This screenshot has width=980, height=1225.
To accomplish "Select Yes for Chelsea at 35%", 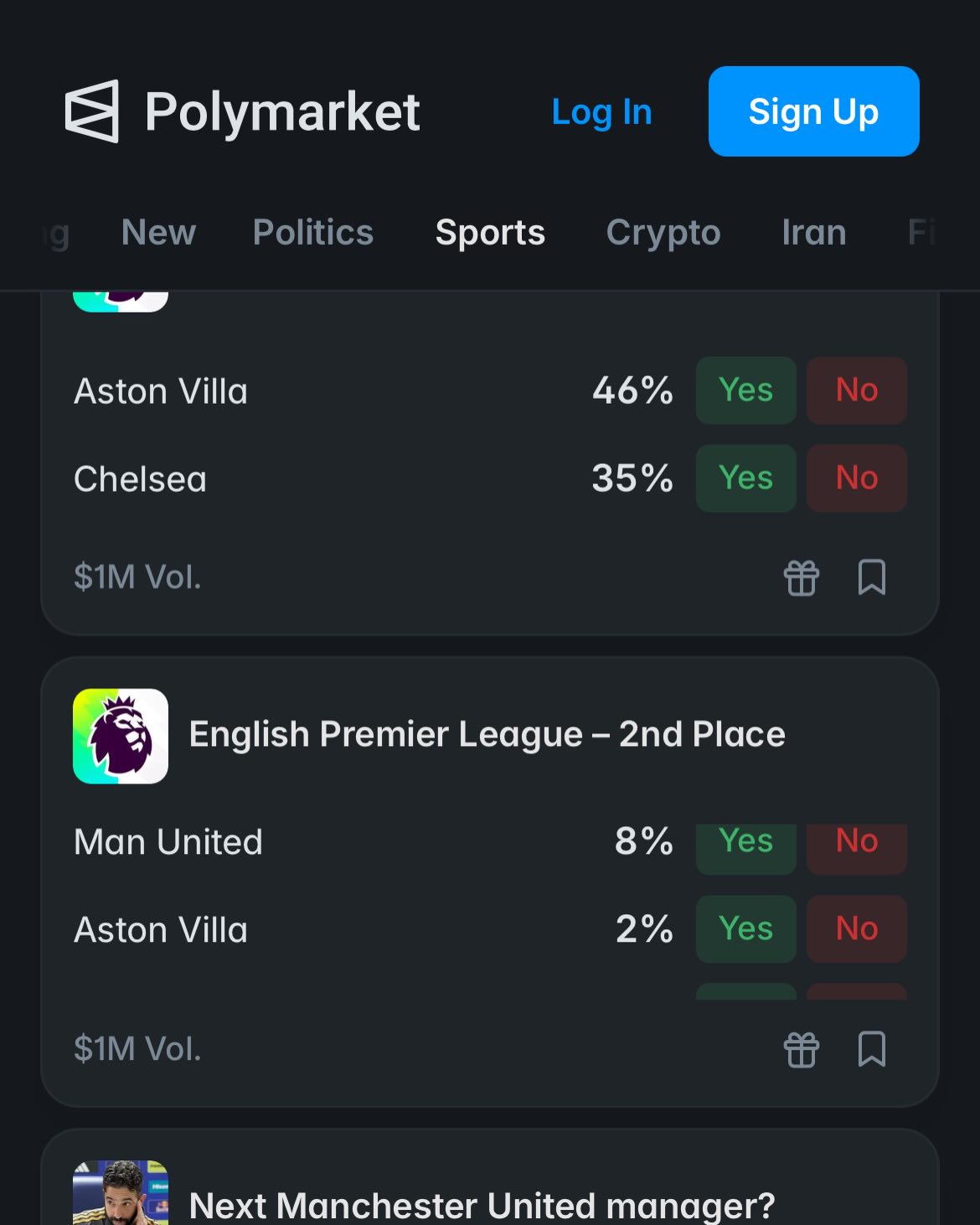I will pyautogui.click(x=745, y=478).
